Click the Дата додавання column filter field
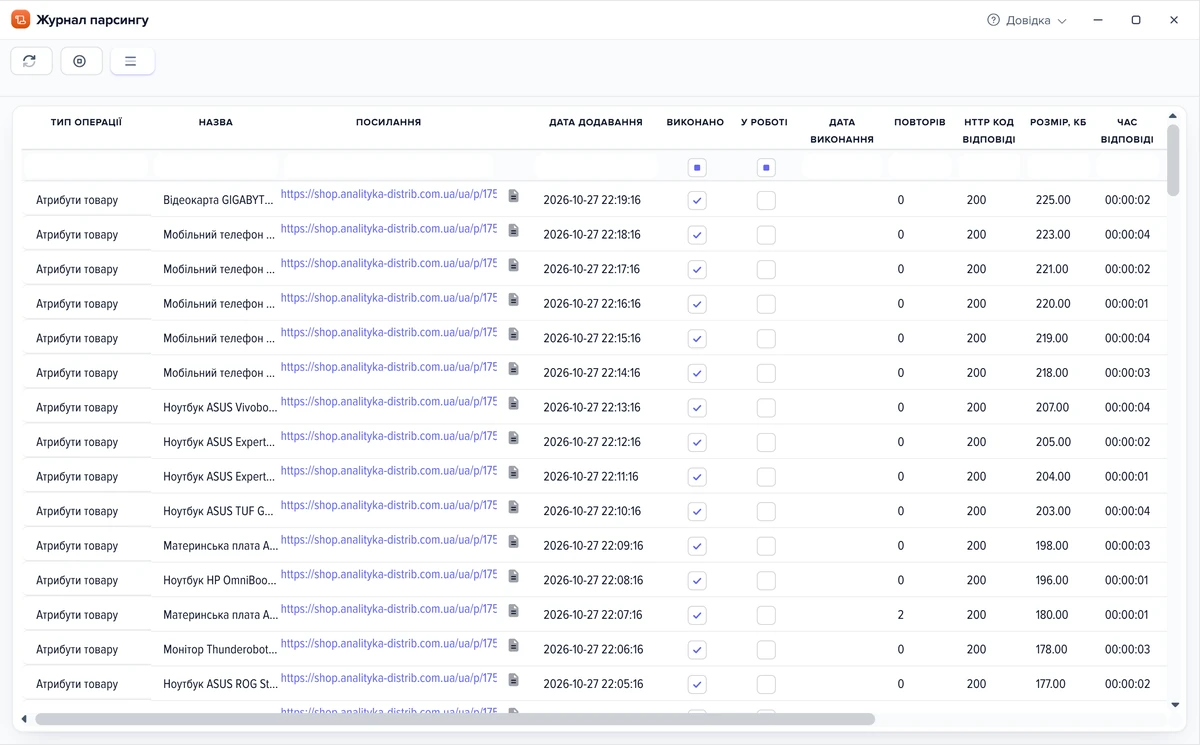The width and height of the screenshot is (1200, 745). pos(596,165)
